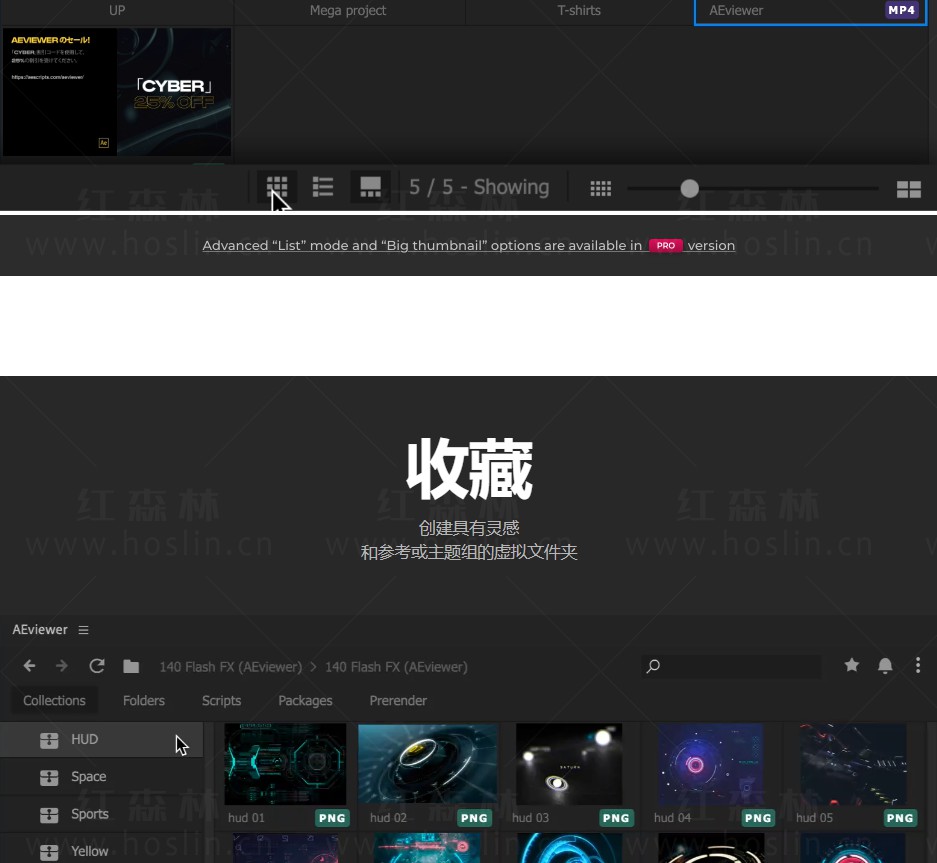Open the PRO version upgrade link
937x863 pixels.
[468, 246]
